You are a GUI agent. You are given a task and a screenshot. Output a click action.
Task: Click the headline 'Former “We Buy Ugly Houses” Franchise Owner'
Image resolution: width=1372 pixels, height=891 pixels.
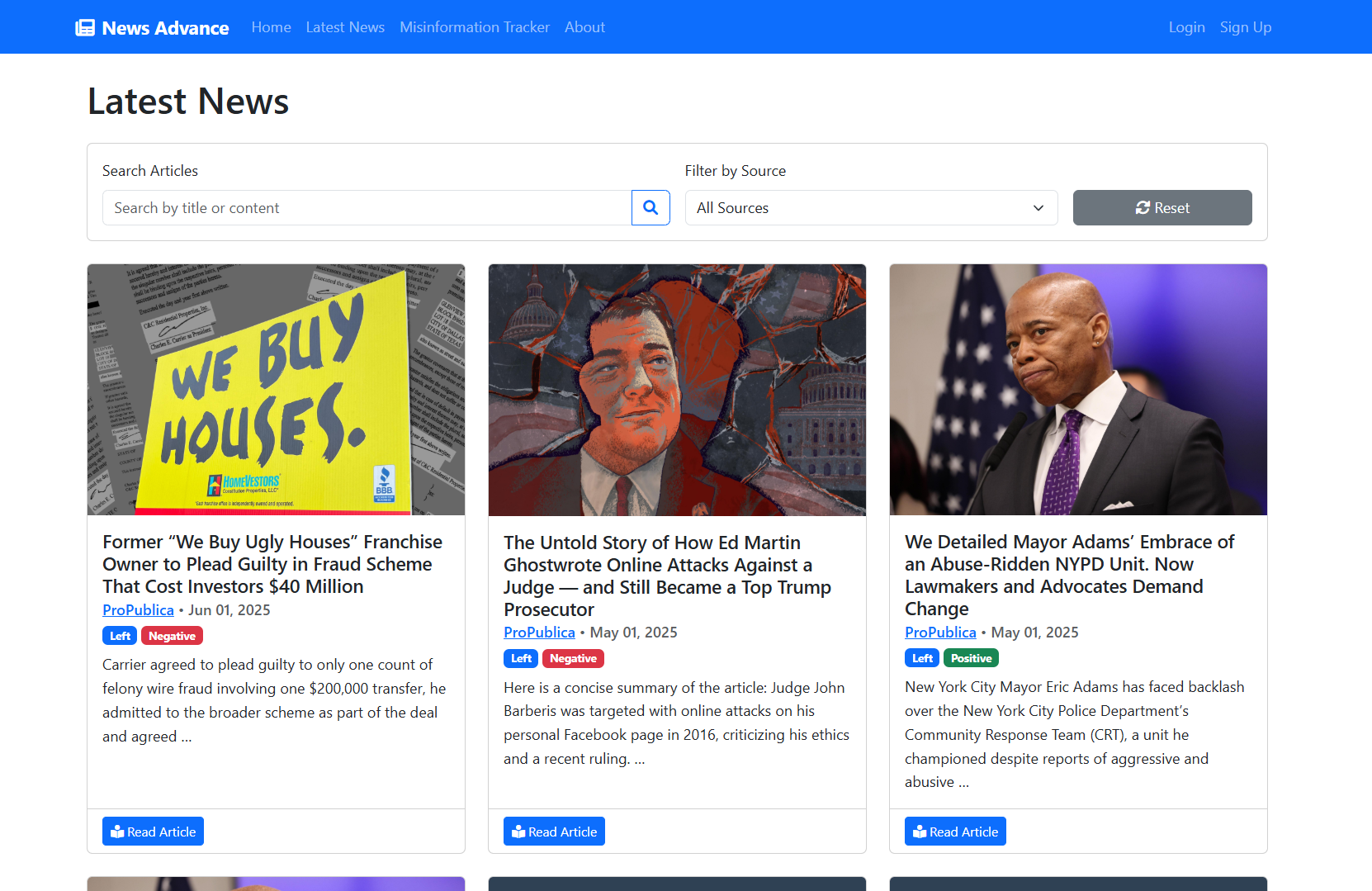(x=272, y=564)
